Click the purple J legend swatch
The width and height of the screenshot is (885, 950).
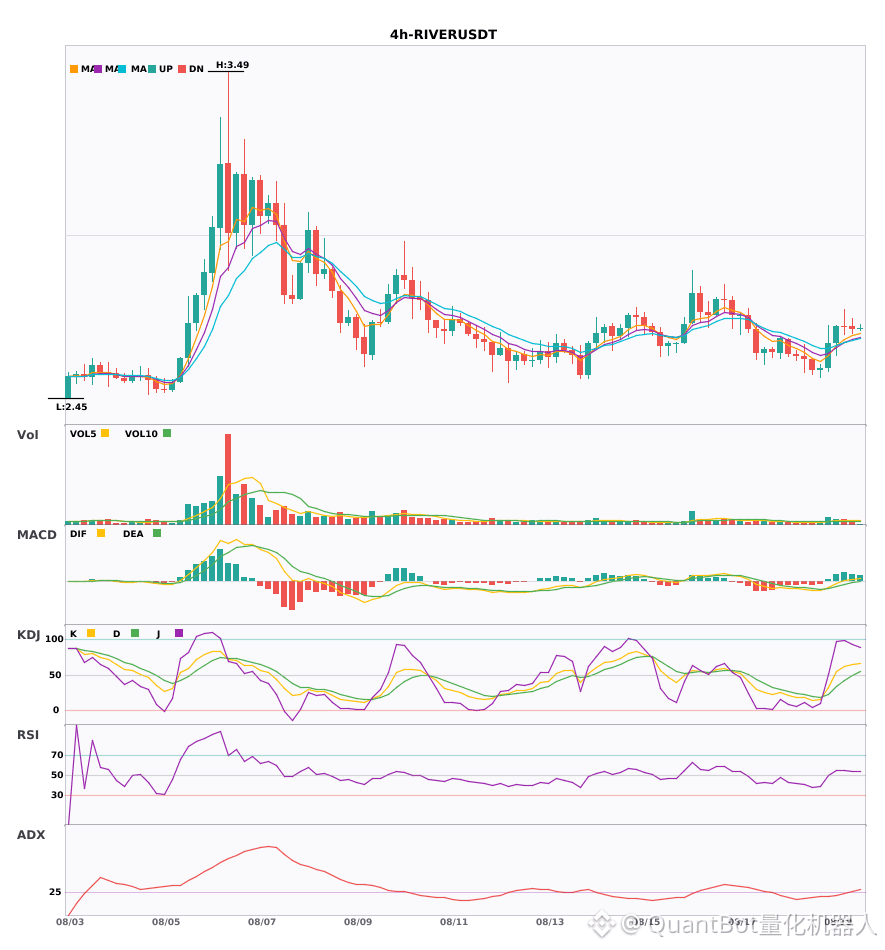179,633
